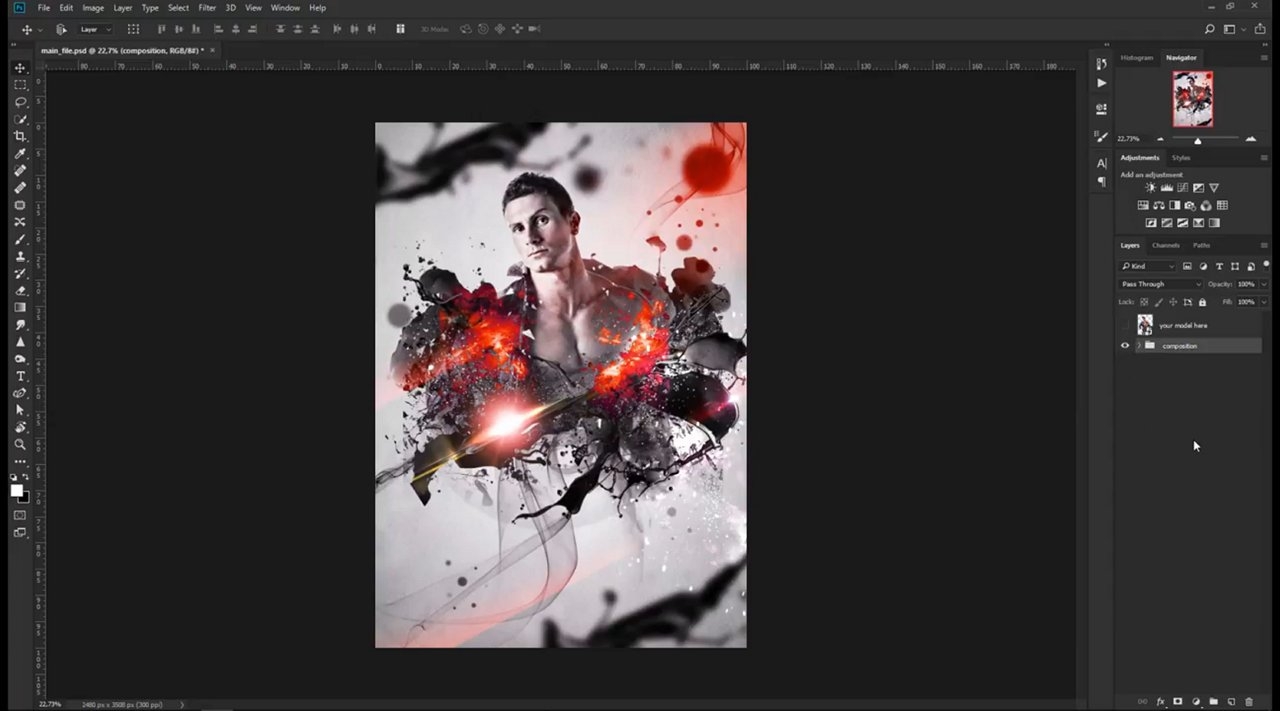Create a new layer
The image size is (1280, 711).
(1231, 702)
